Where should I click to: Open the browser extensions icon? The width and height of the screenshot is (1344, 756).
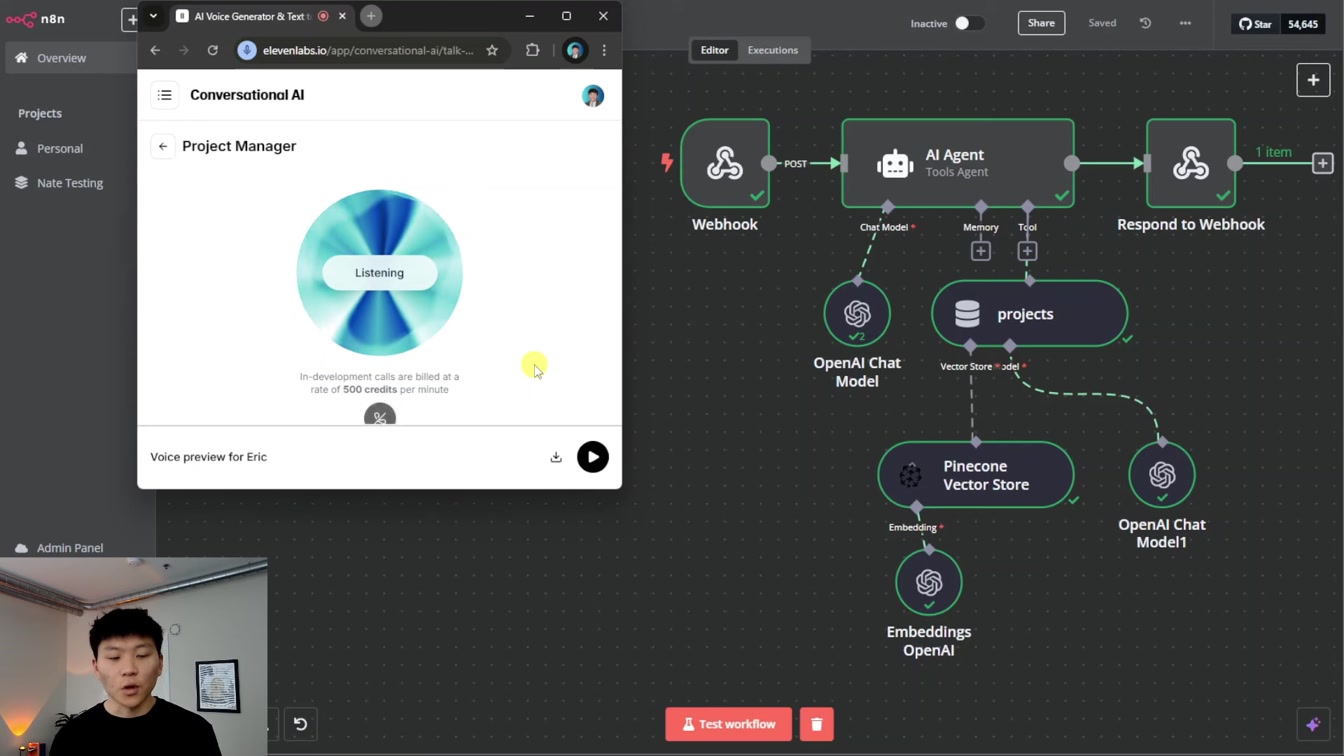point(532,50)
